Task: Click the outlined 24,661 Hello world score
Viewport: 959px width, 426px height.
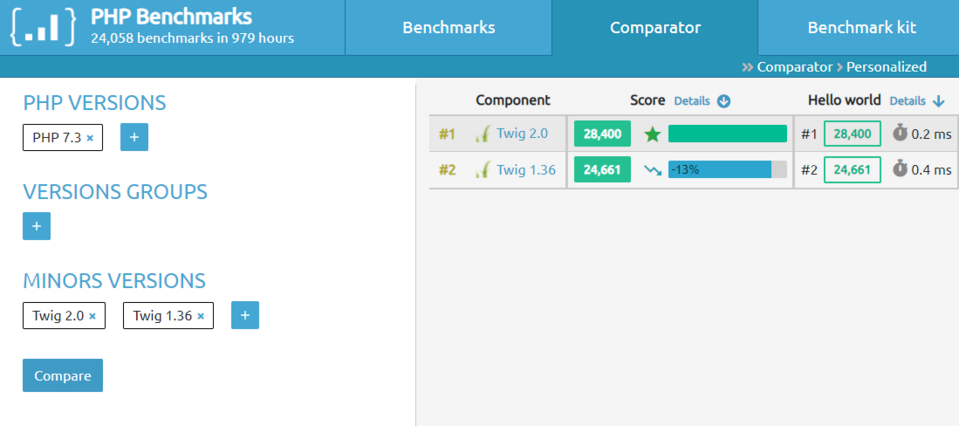Action: tap(852, 170)
